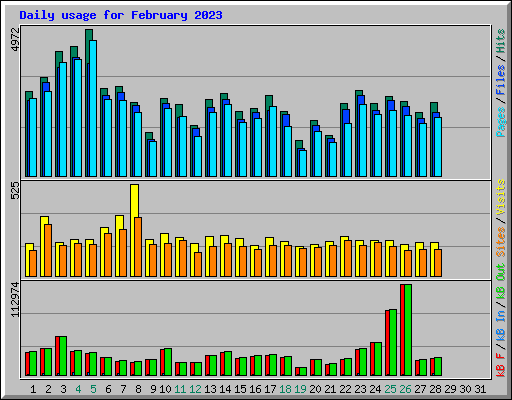The image size is (512, 400).
Task: Click day 3 on the x-axis
Action: 63,389
